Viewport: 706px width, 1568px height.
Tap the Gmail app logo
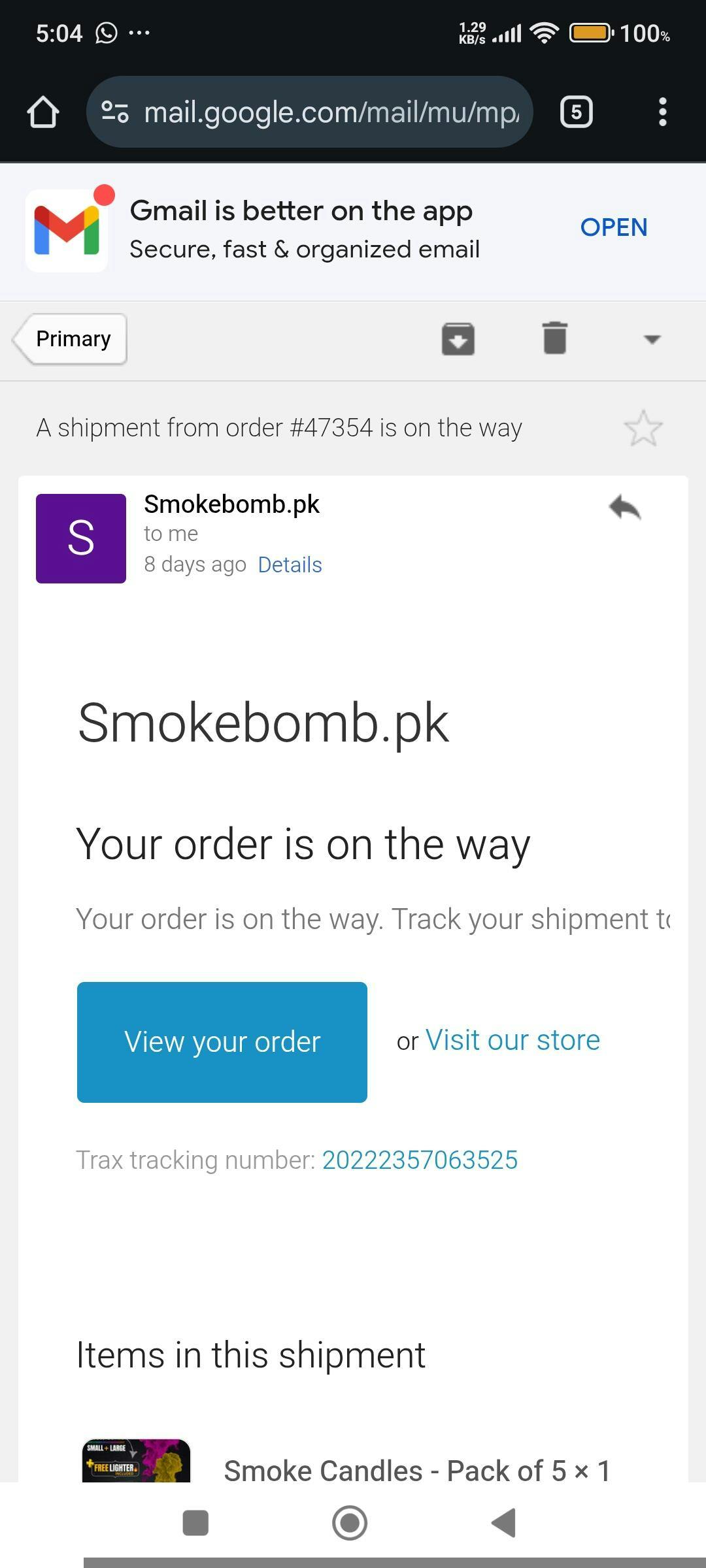[67, 230]
